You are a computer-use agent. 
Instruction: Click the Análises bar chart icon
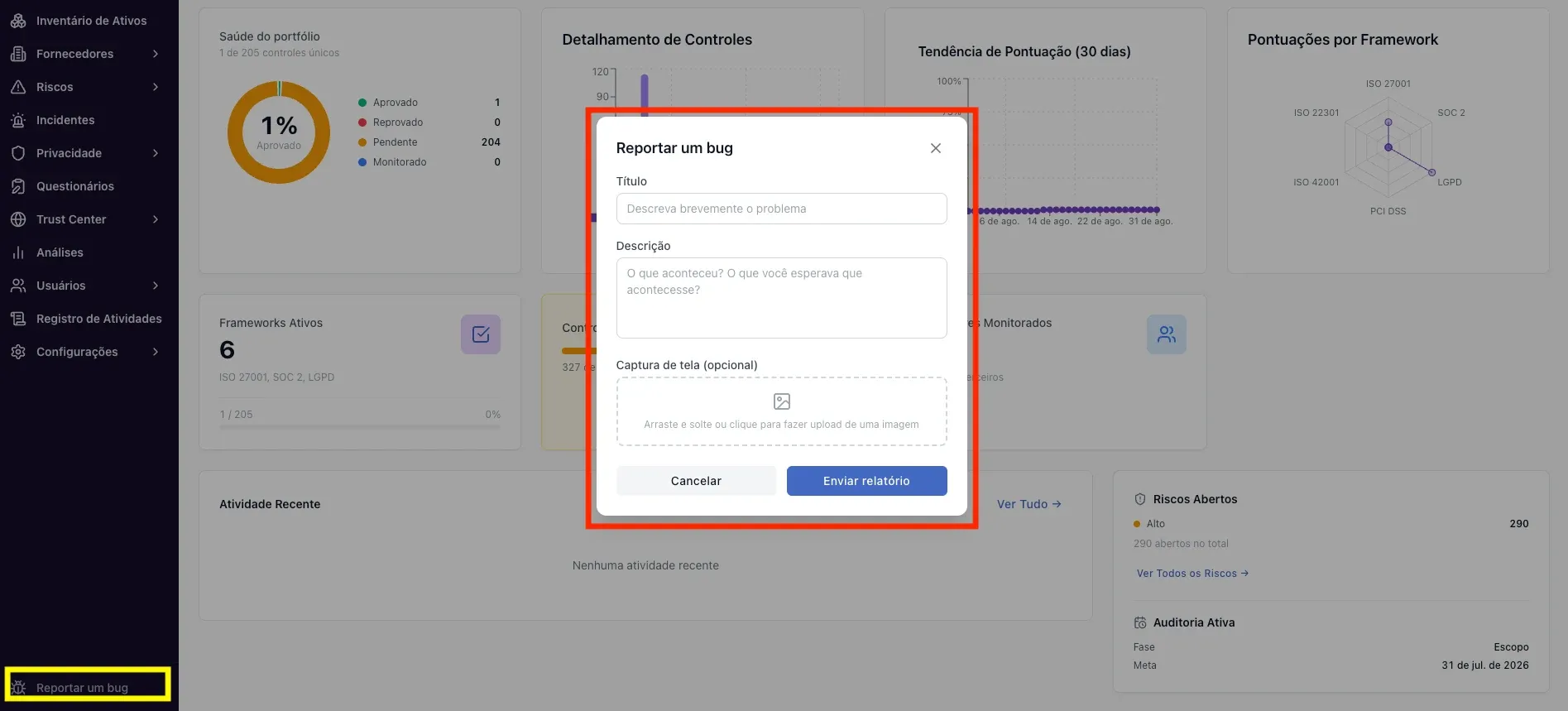point(18,252)
